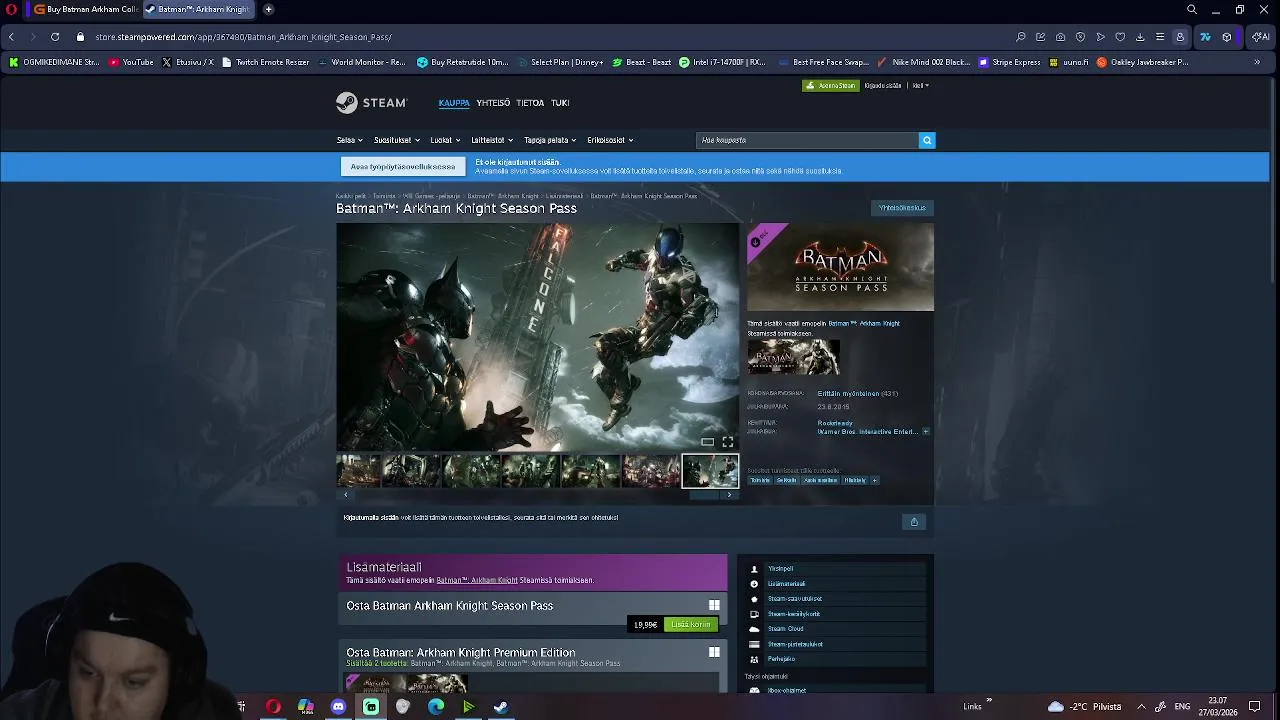Select the last highlighted screenshot thumbnail
The image size is (1280, 720).
pyautogui.click(x=710, y=471)
